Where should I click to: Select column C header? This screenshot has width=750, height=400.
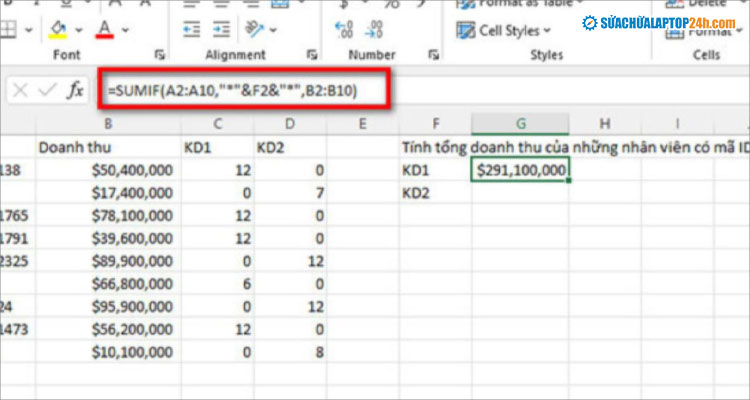[x=218, y=124]
